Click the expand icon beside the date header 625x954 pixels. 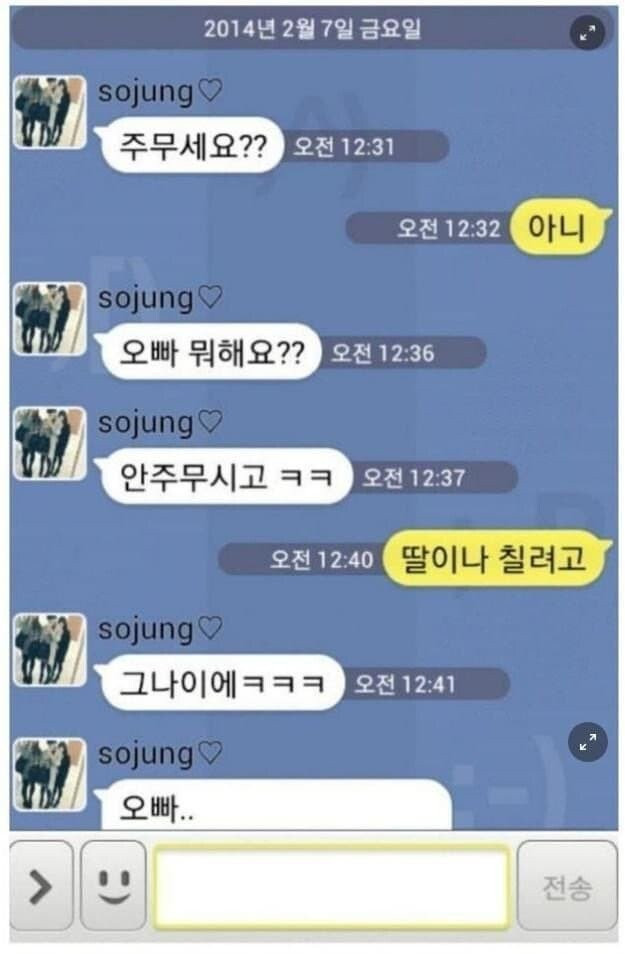coord(587,33)
